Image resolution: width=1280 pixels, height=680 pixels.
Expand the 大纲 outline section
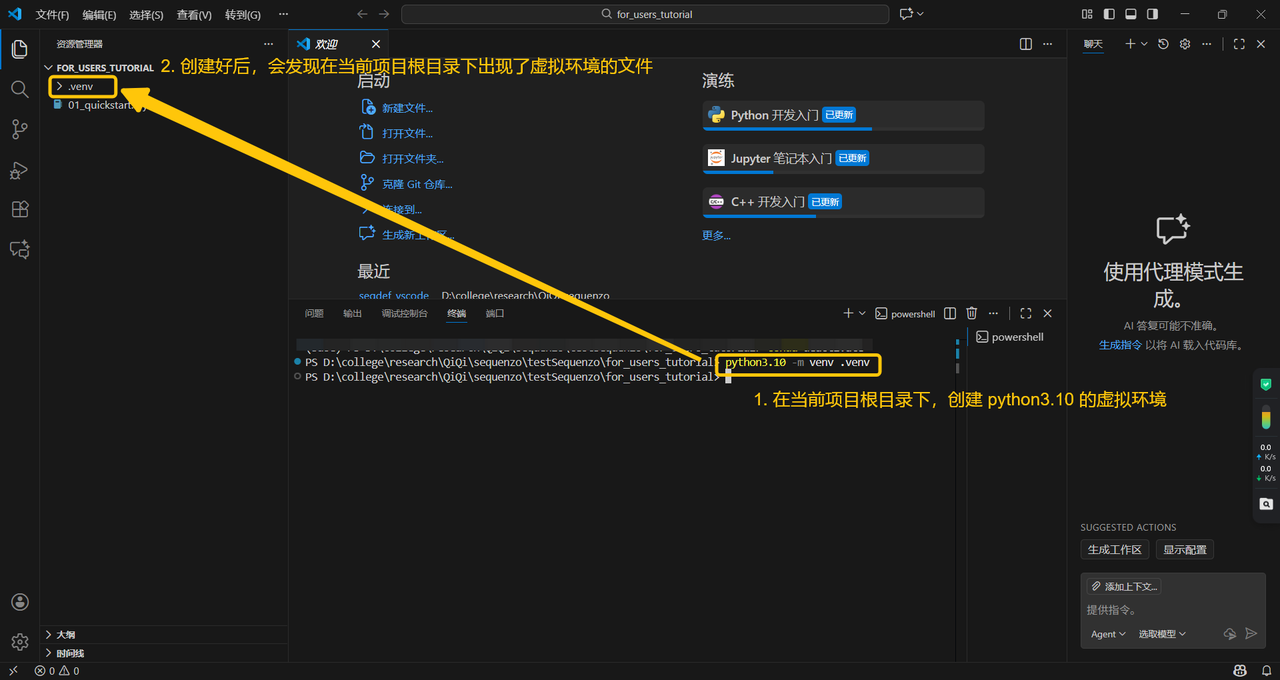(x=65, y=635)
